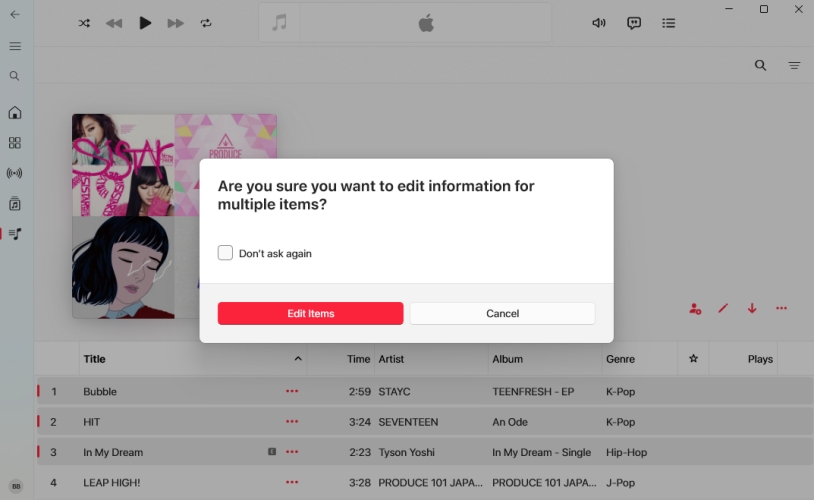Click the J-Pop genre cell
Screen dimensions: 814x500
pos(620,483)
